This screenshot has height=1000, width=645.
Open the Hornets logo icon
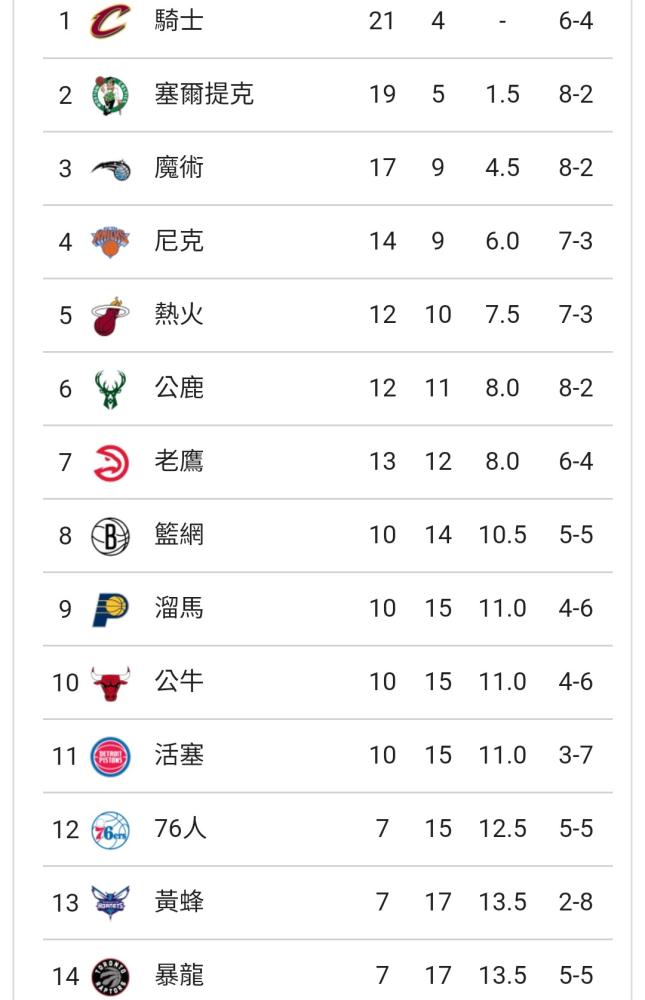pos(110,902)
